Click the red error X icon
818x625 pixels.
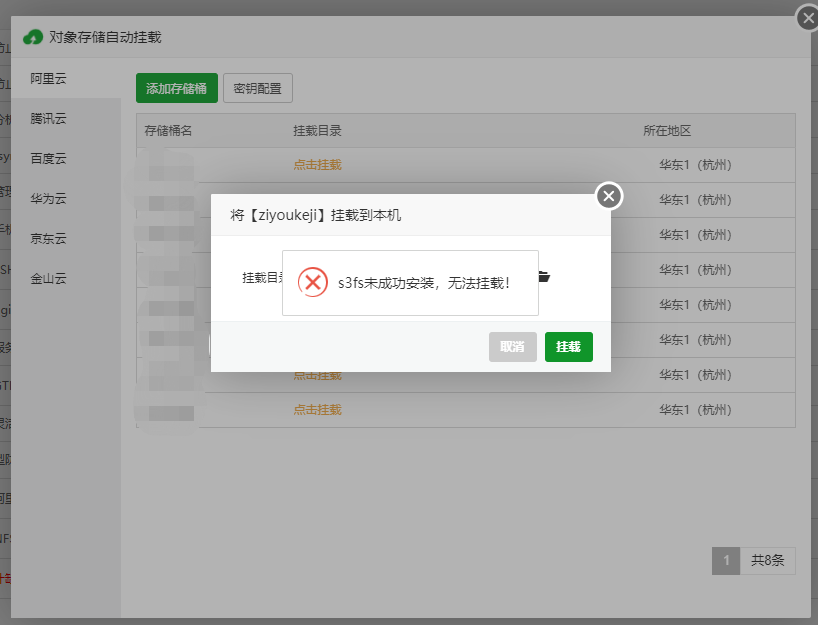pyautogui.click(x=312, y=282)
